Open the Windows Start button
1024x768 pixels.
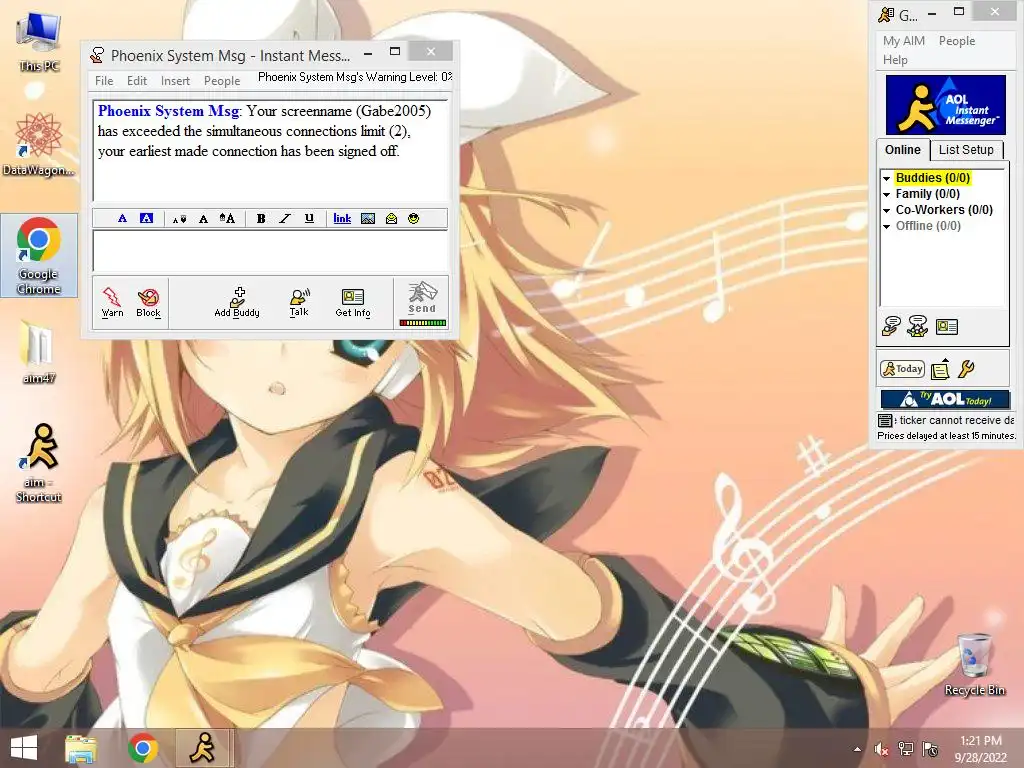coord(24,748)
